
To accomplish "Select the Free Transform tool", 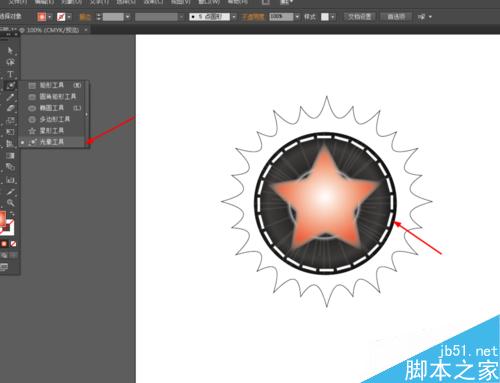I will tap(10, 132).
